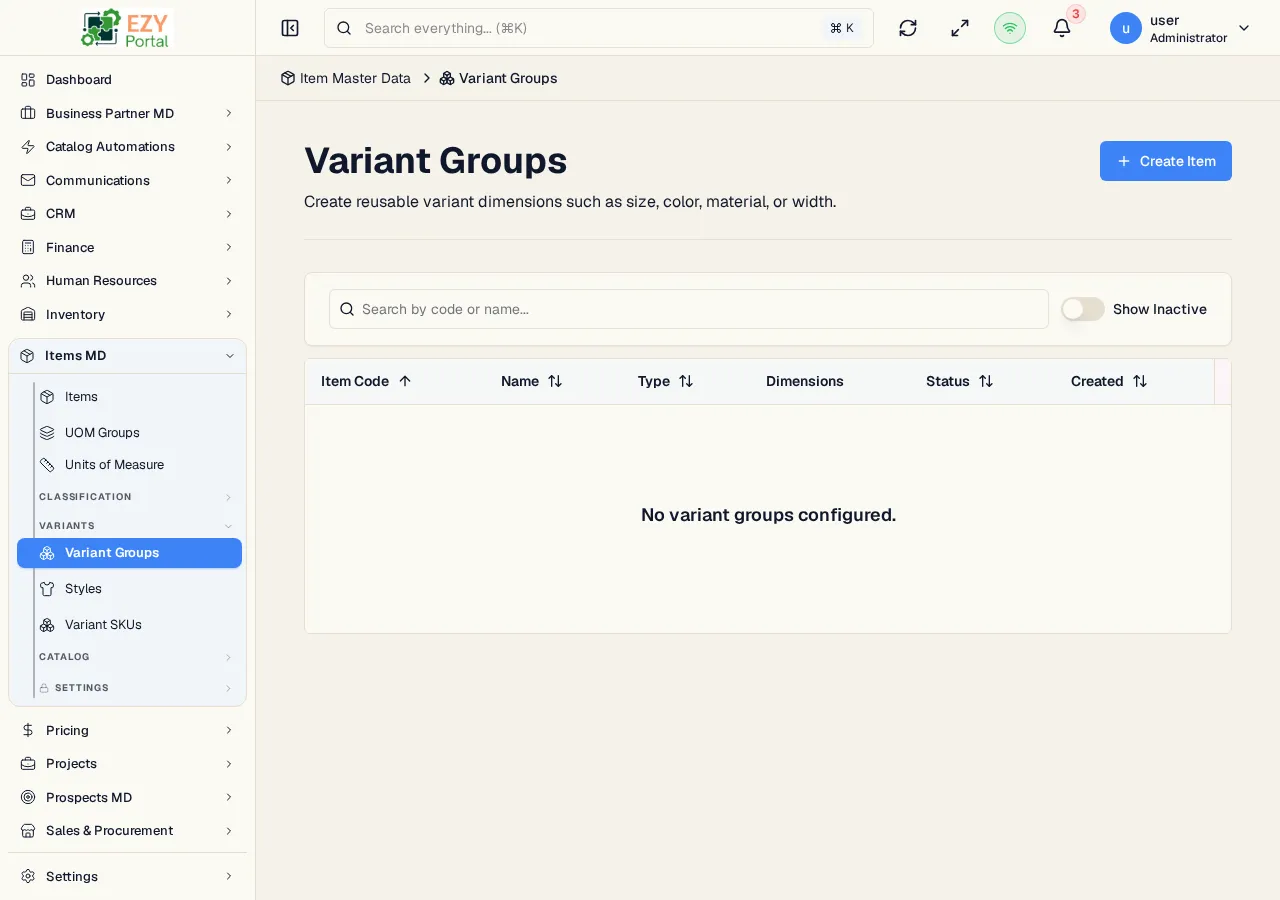The height and width of the screenshot is (900, 1280).
Task: Expand the Classification section chevron
Action: [x=228, y=497]
